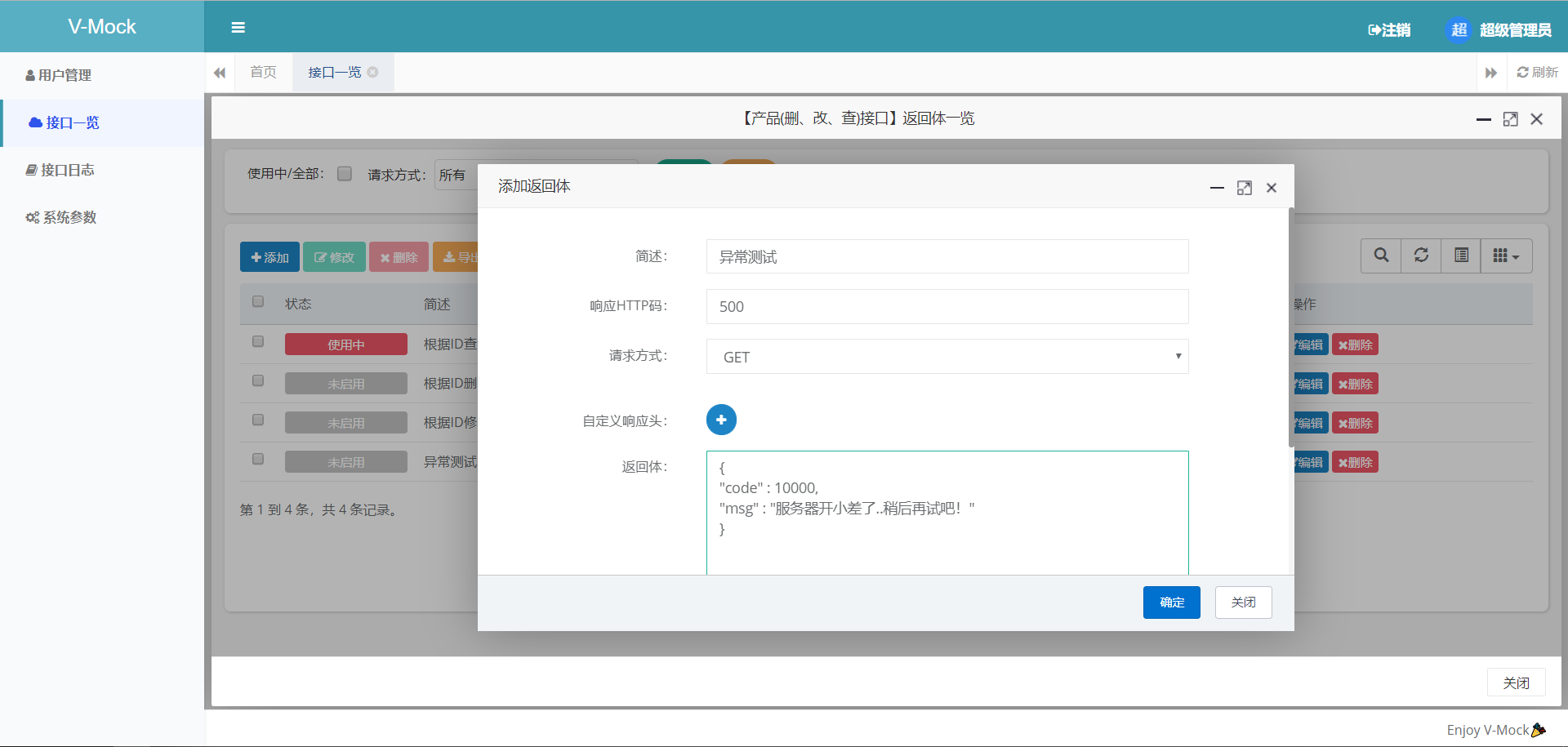Close the 返回体一览 window with x
The height and width of the screenshot is (747, 1568).
point(1536,119)
